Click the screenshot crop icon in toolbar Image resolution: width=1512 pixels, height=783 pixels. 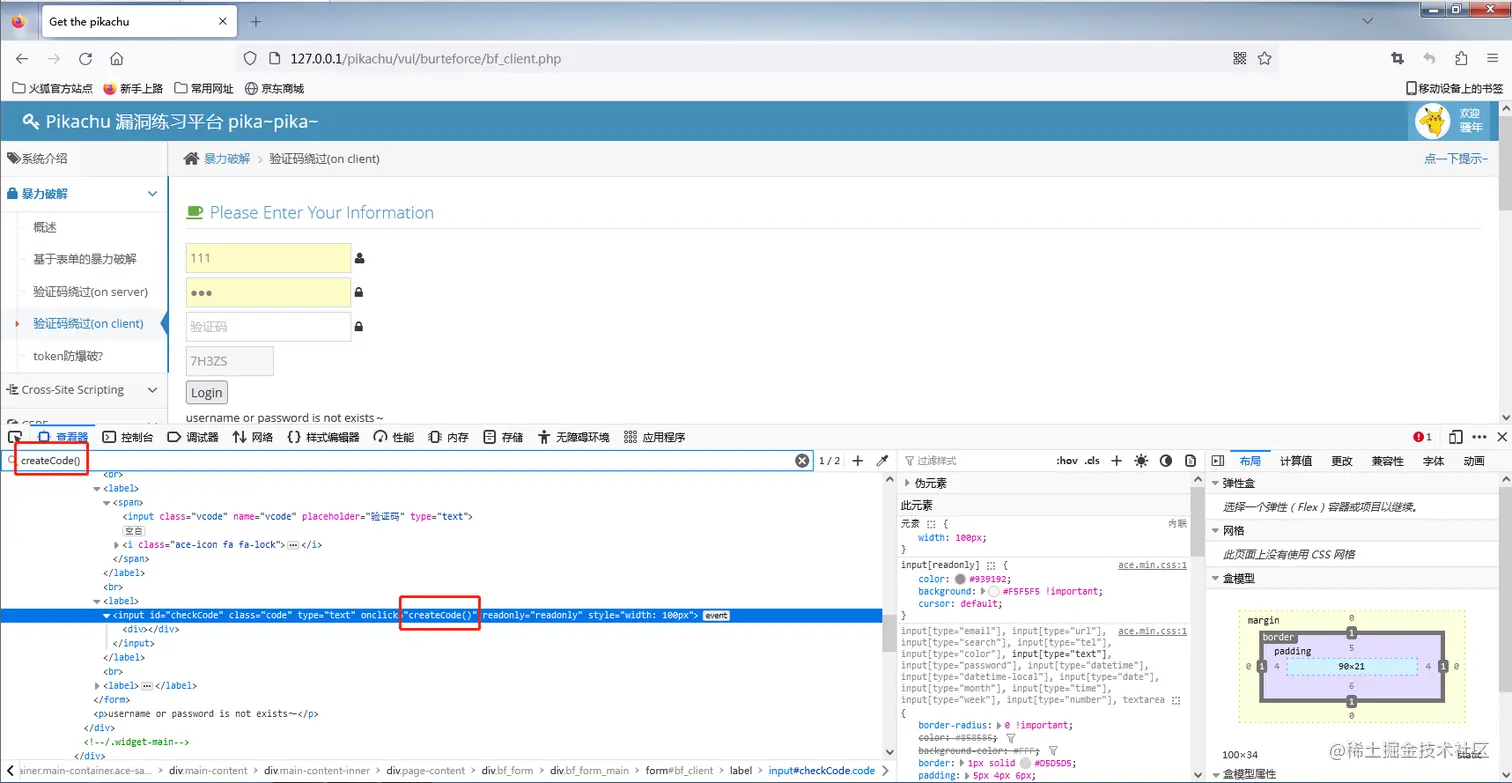coord(1398,58)
